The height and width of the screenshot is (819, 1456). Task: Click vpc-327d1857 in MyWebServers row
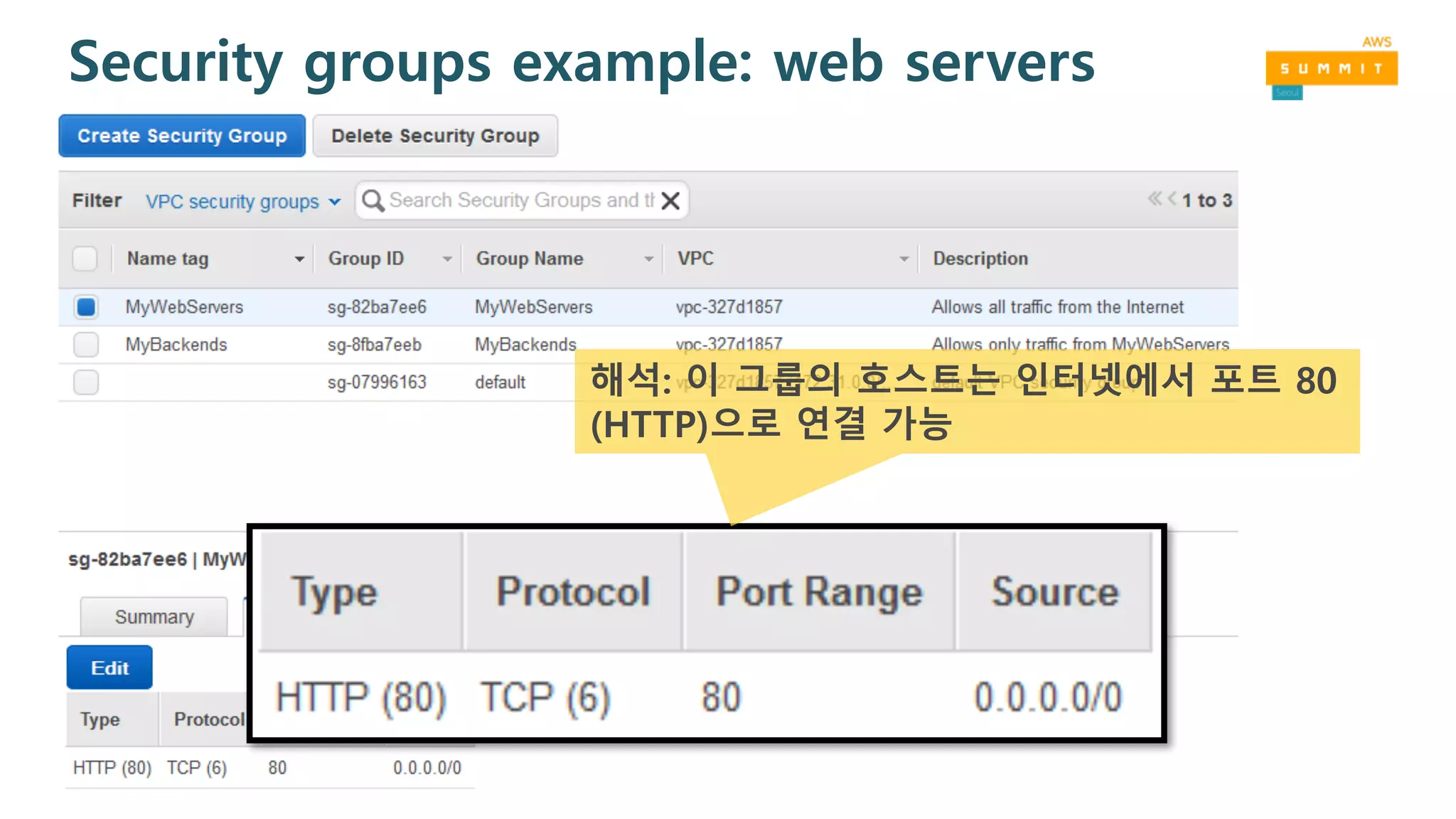click(729, 307)
